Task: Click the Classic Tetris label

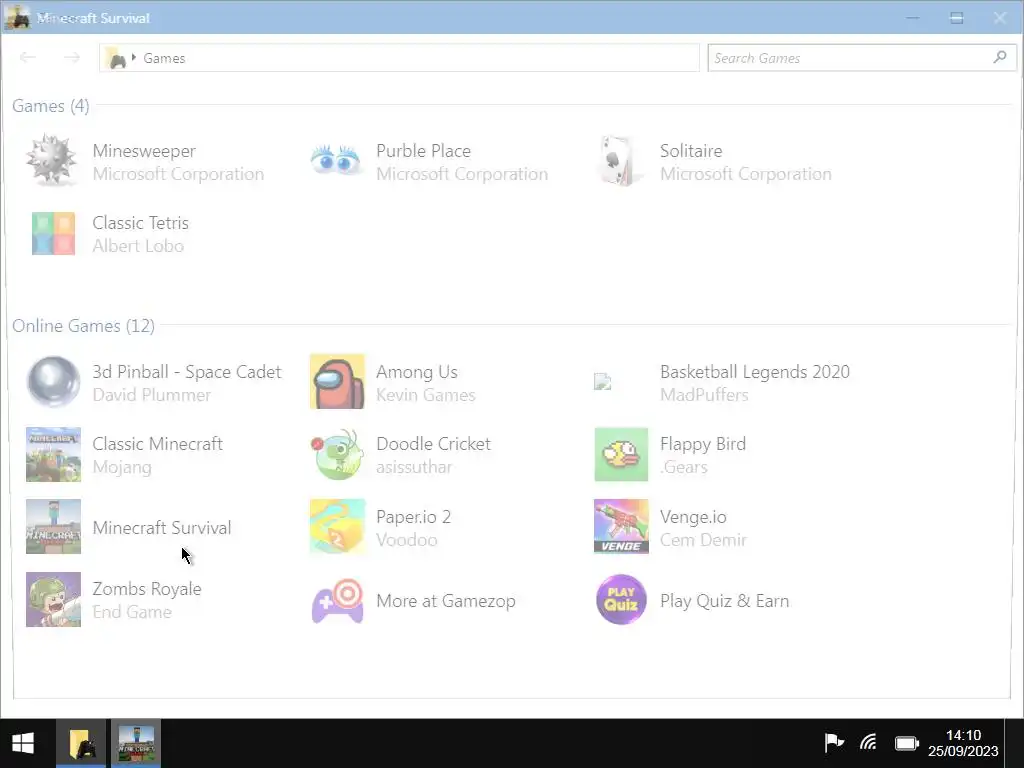Action: [140, 223]
